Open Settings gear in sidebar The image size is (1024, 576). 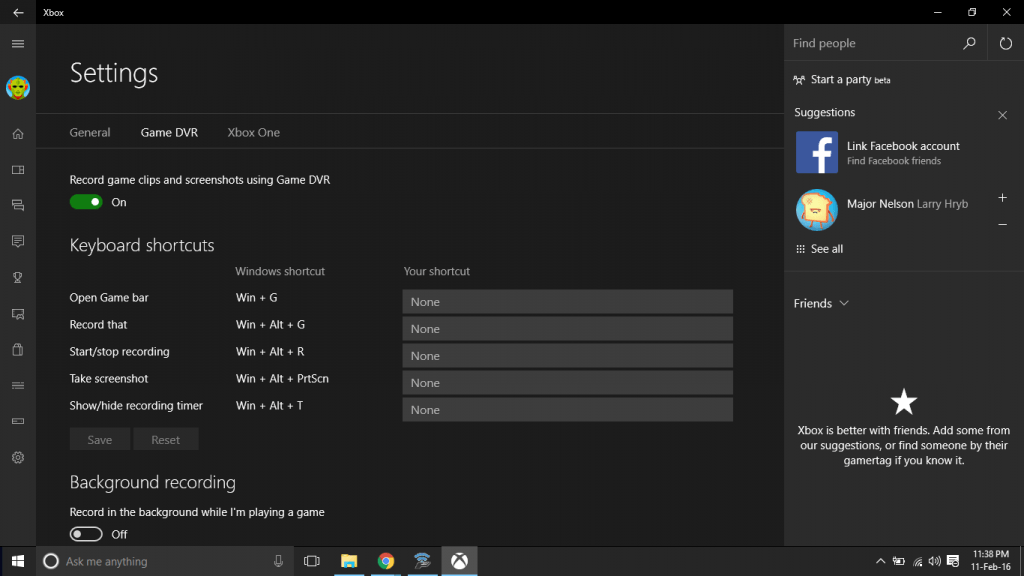18,458
